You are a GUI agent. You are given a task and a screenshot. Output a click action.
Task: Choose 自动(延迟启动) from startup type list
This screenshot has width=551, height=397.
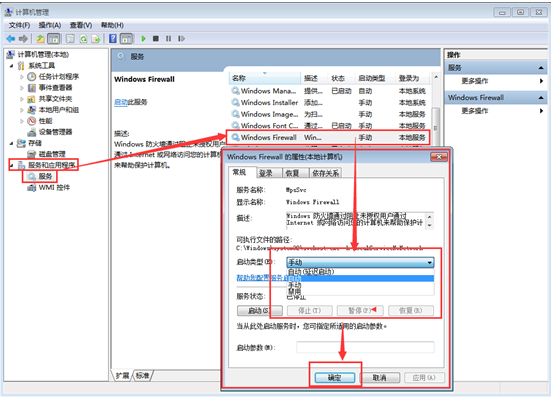tap(360, 272)
